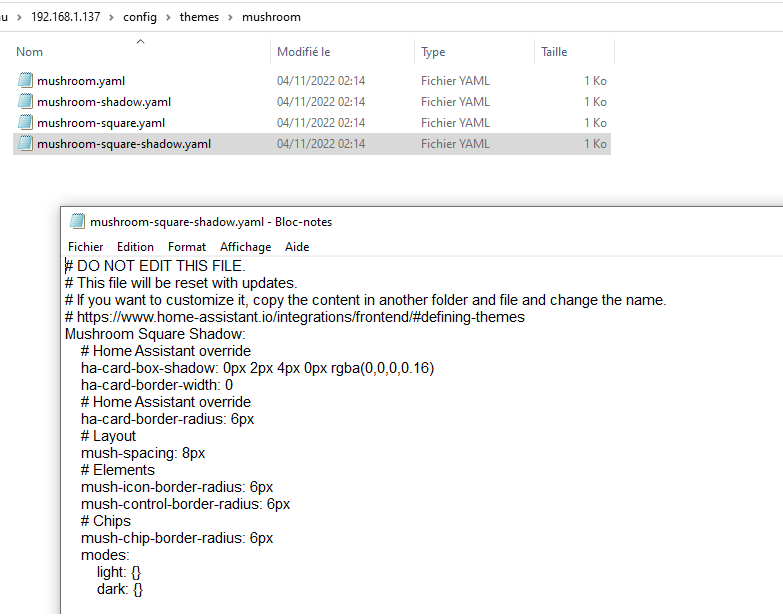Viewport: 783px width, 616px height.
Task: Open the Format menu in Notepad
Action: 187,247
